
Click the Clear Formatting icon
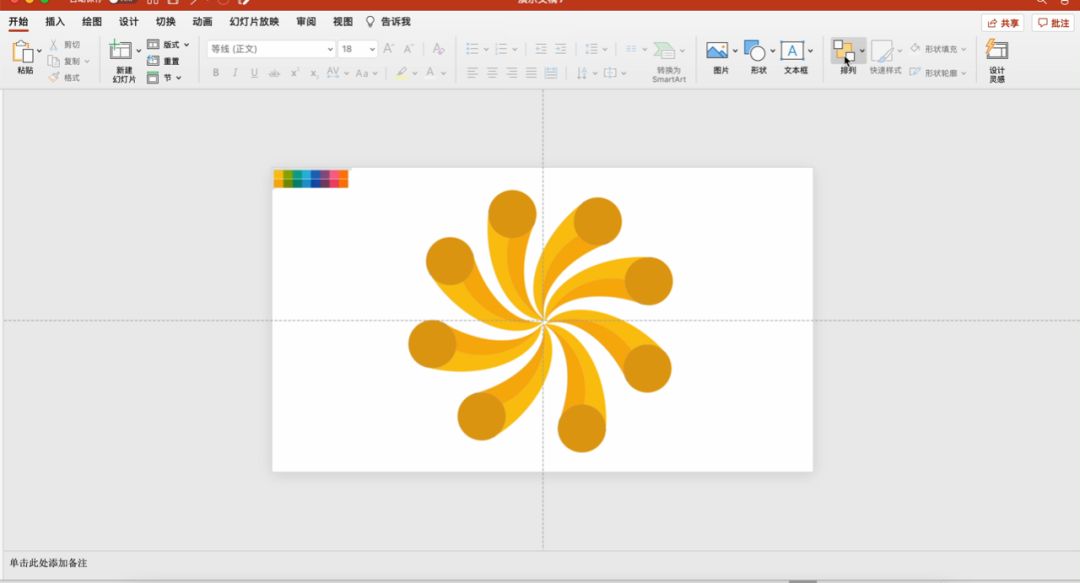[x=438, y=48]
